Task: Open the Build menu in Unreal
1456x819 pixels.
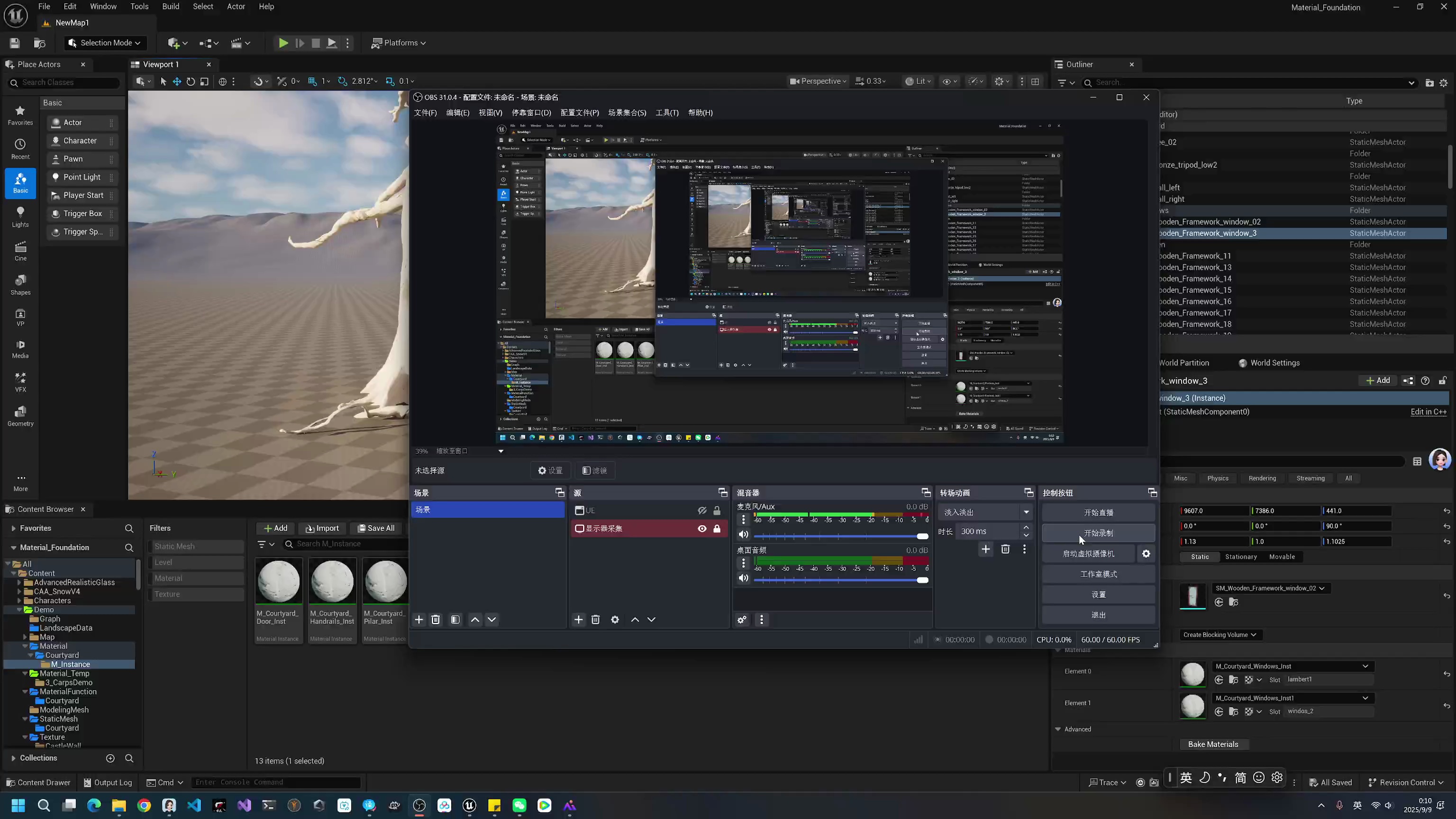Action: coord(171,7)
